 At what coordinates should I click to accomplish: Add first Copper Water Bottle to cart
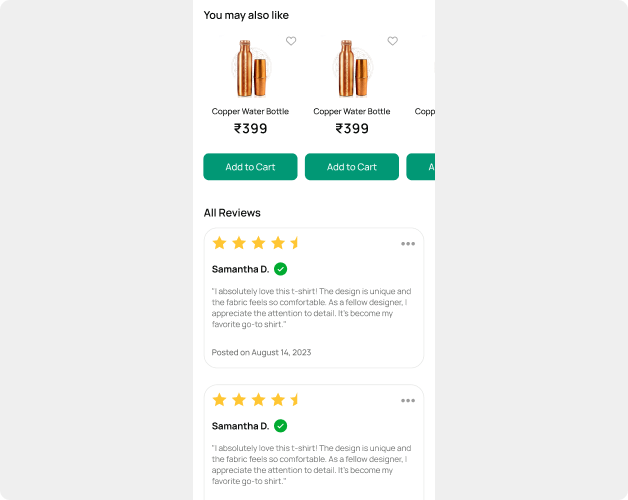click(x=250, y=167)
